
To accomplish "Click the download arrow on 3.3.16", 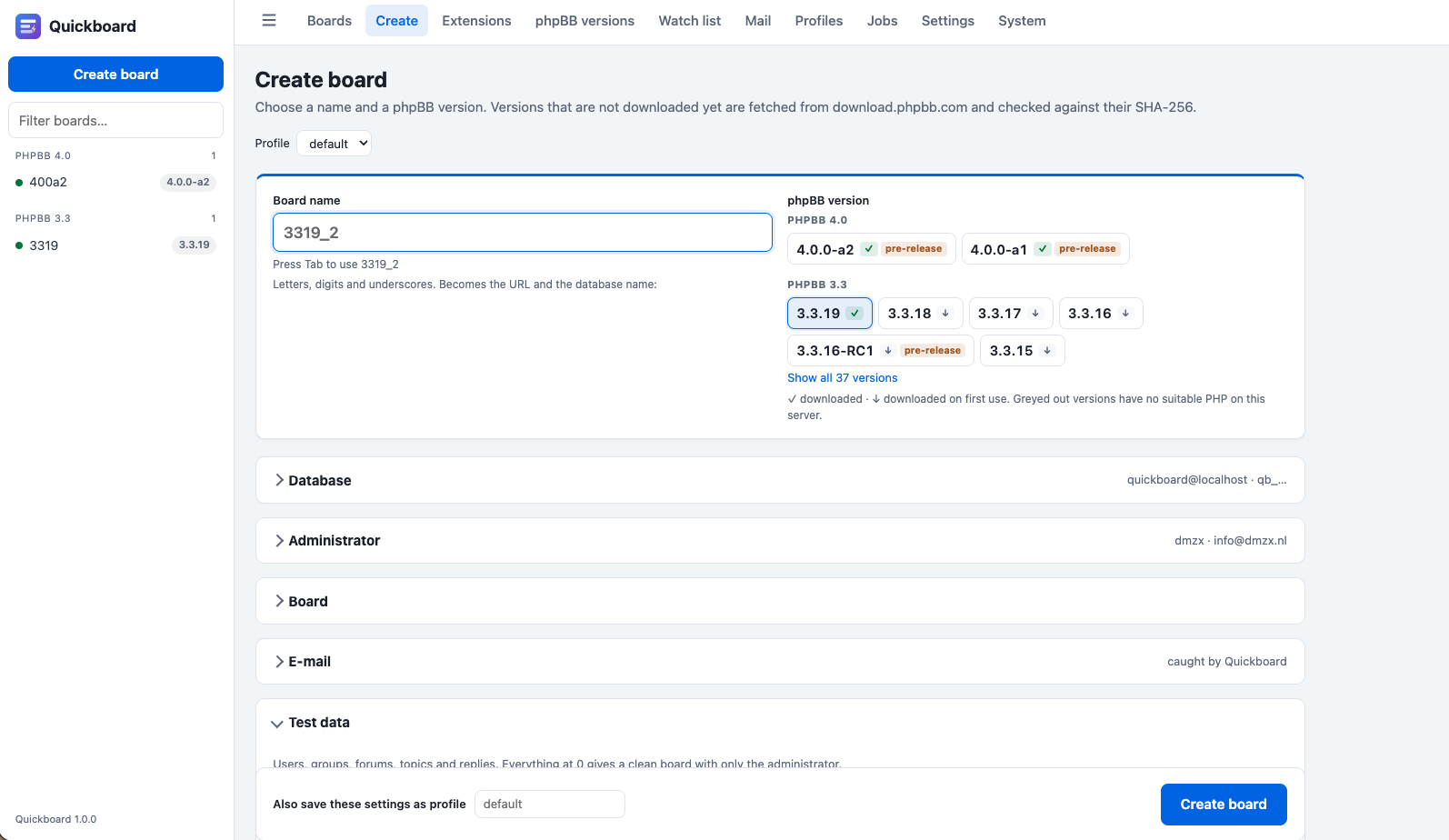I will 1125,314.
